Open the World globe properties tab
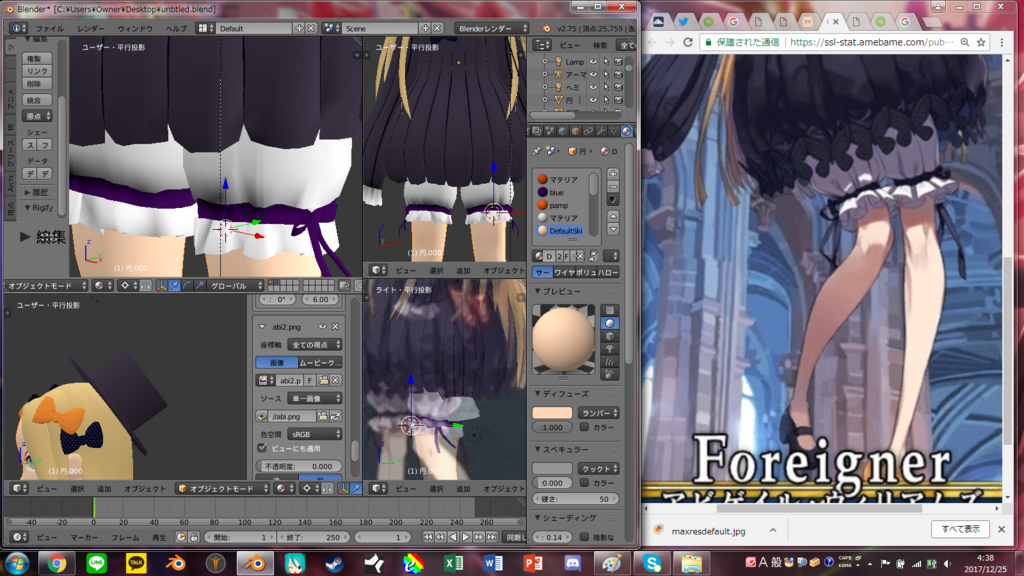This screenshot has width=1024, height=576. [x=562, y=131]
